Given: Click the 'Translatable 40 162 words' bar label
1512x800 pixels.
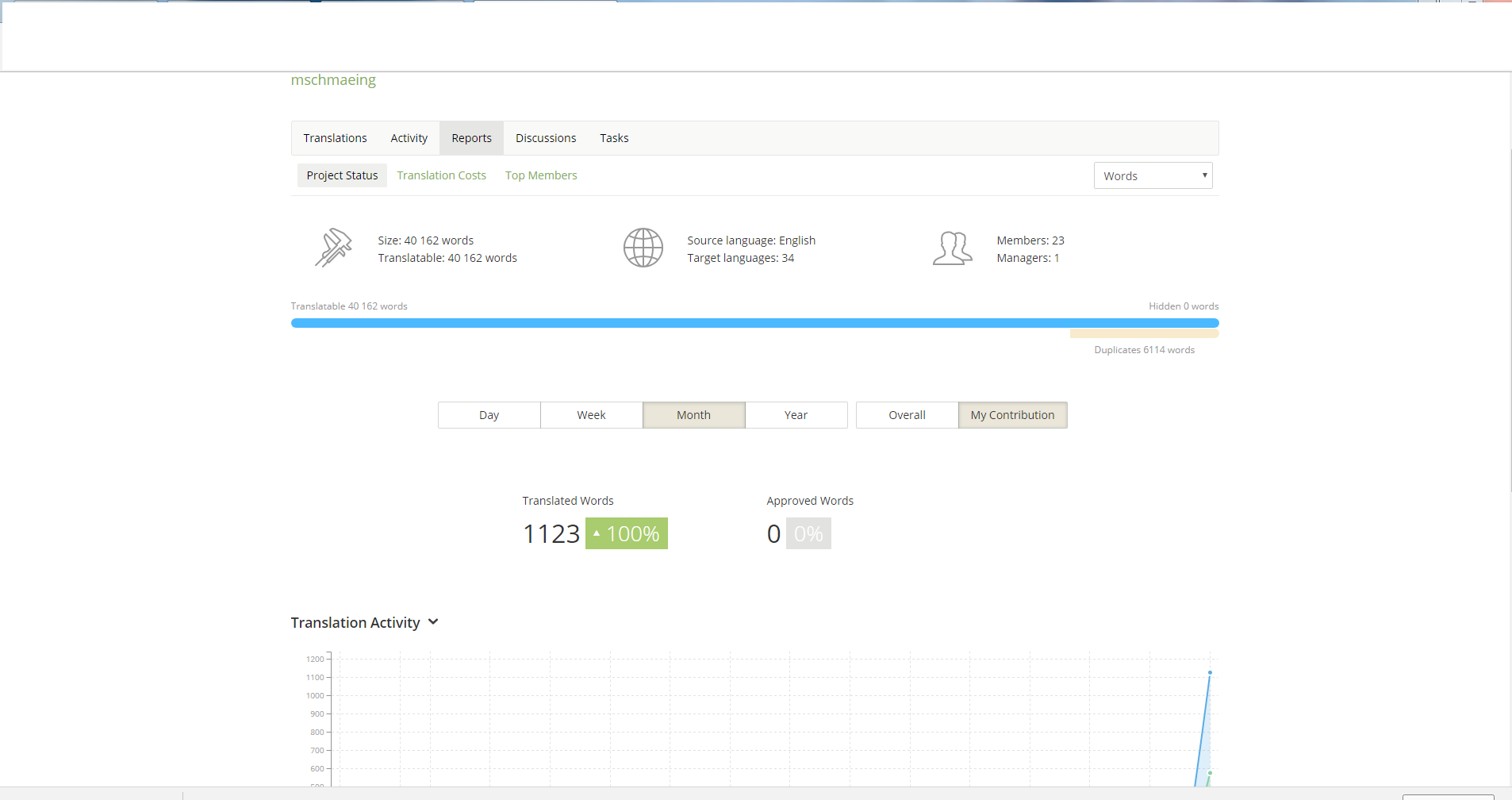Looking at the screenshot, I should 349,306.
